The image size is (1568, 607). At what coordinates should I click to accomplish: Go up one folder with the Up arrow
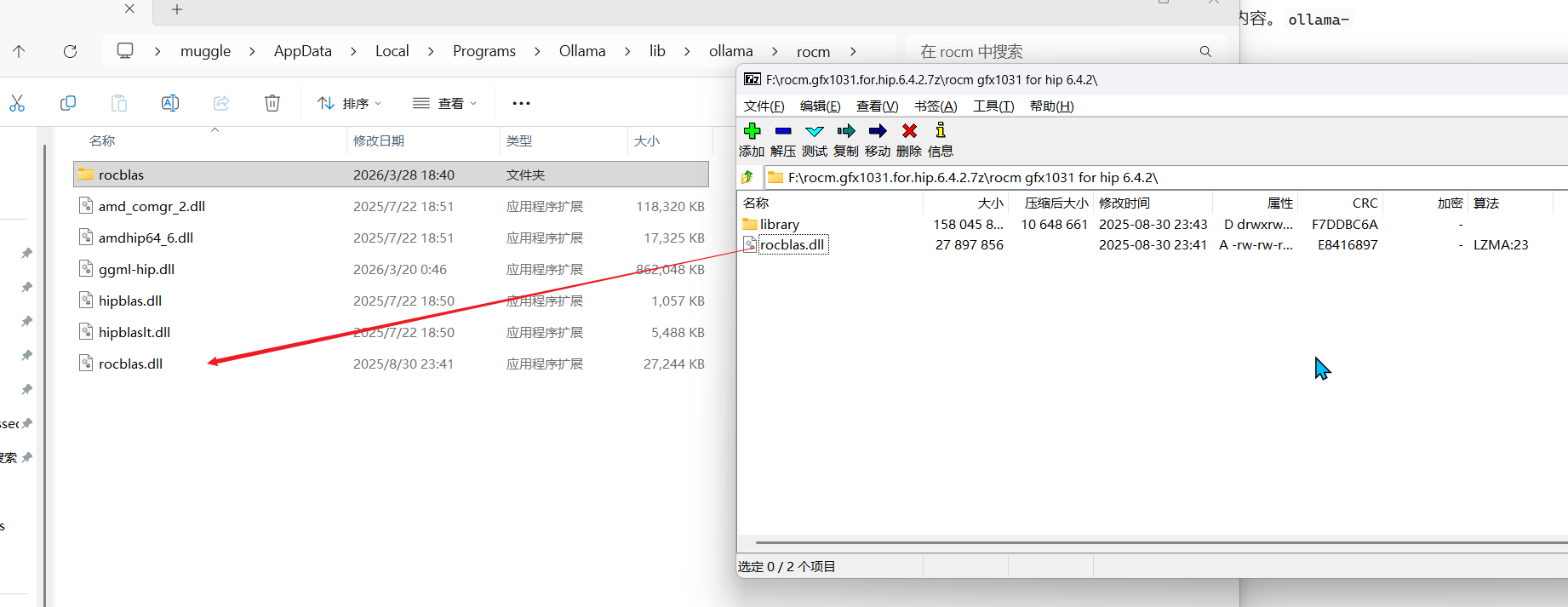(19, 51)
